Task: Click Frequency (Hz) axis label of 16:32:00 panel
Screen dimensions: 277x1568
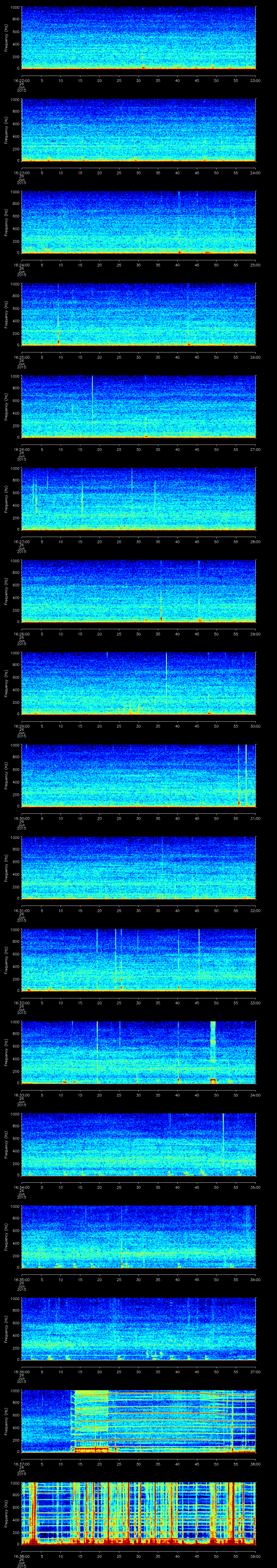Action: [x=6, y=960]
